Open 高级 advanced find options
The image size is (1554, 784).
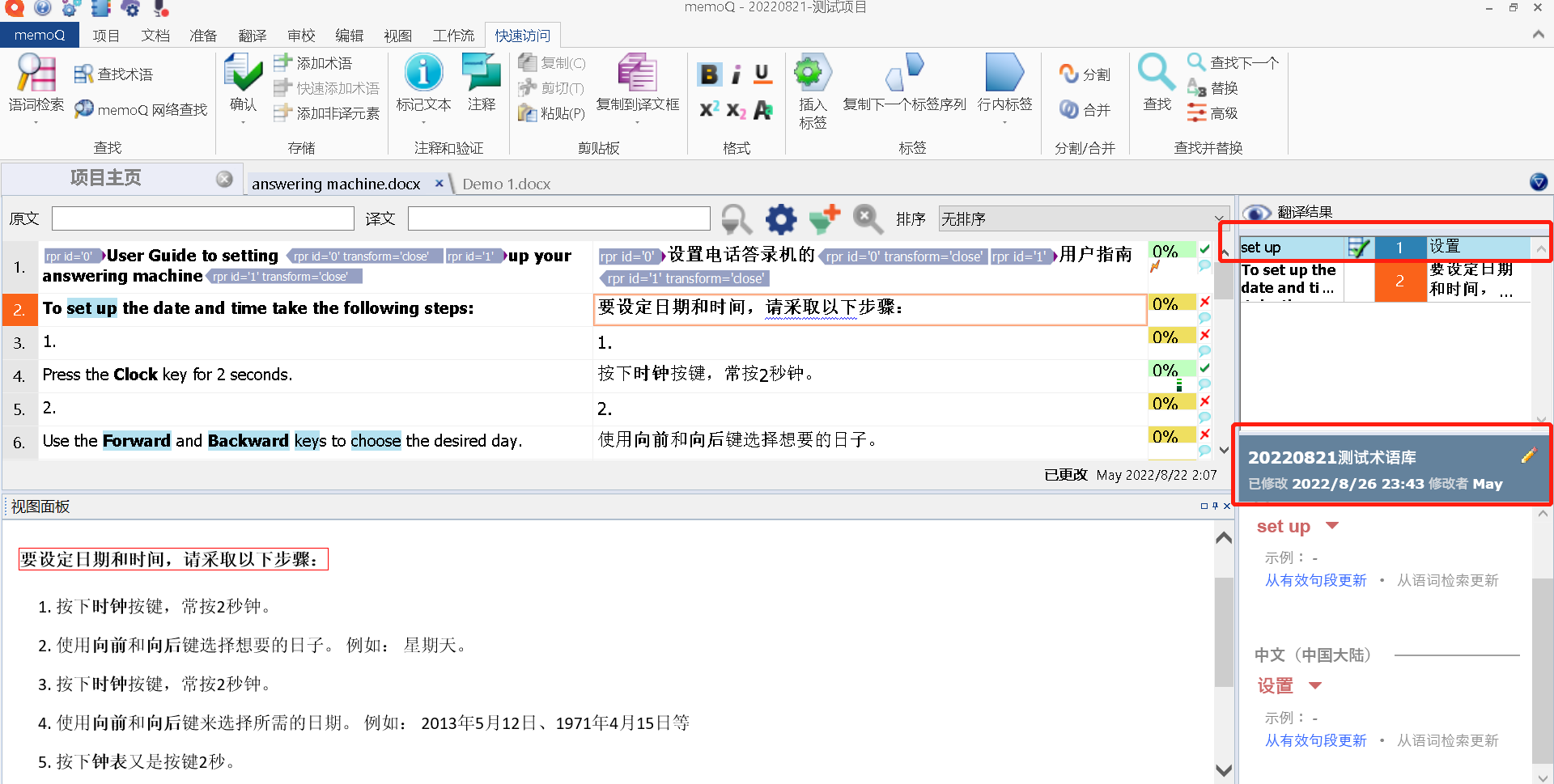(1212, 113)
